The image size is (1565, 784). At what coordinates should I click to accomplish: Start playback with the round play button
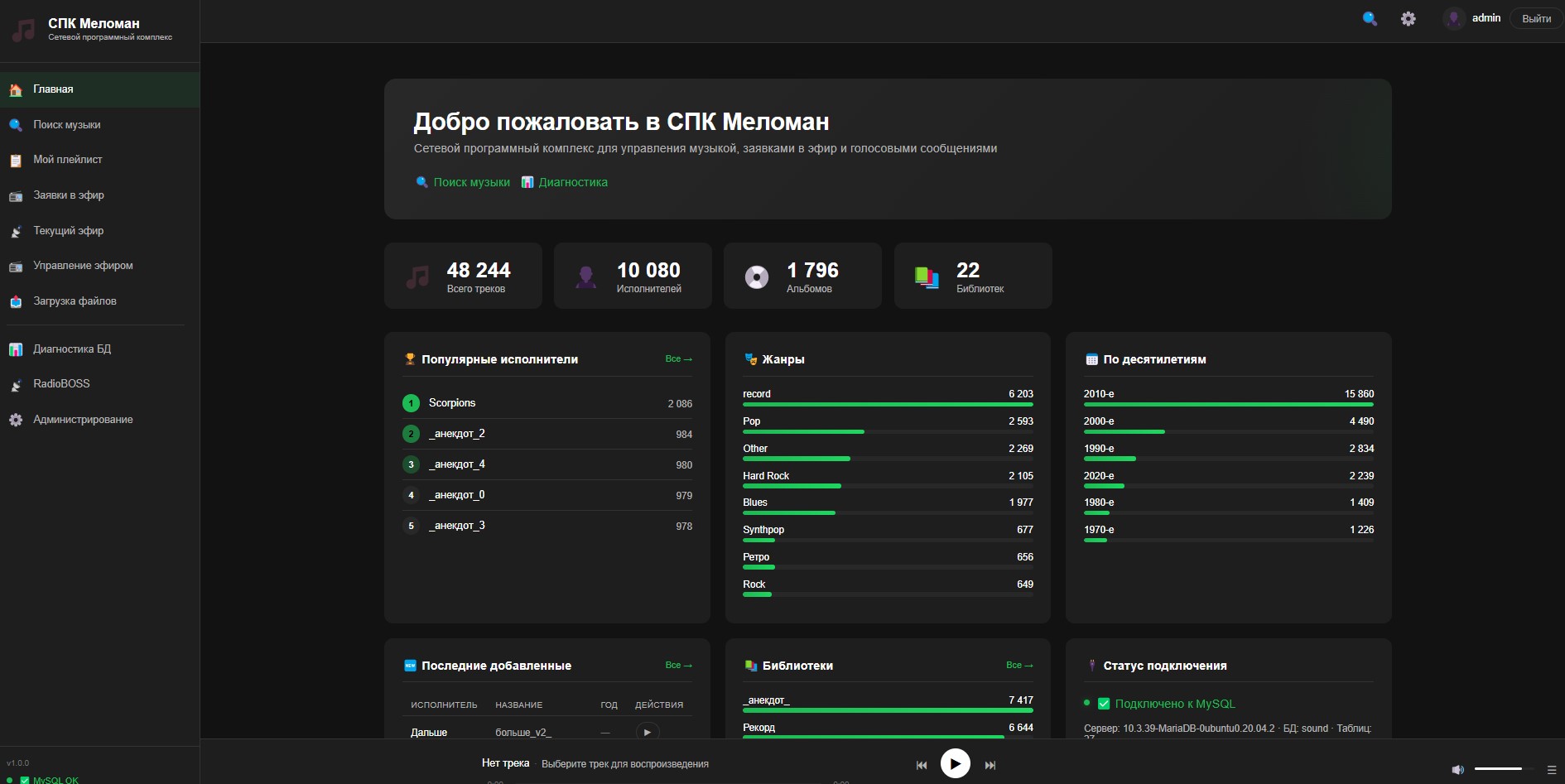[x=956, y=763]
